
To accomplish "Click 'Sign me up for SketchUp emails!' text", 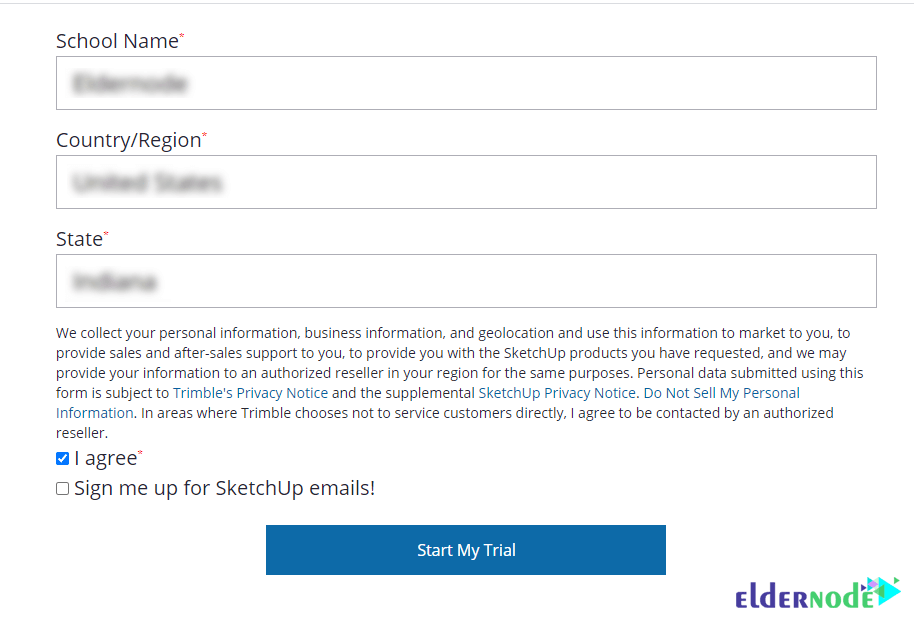I will coord(224,488).
